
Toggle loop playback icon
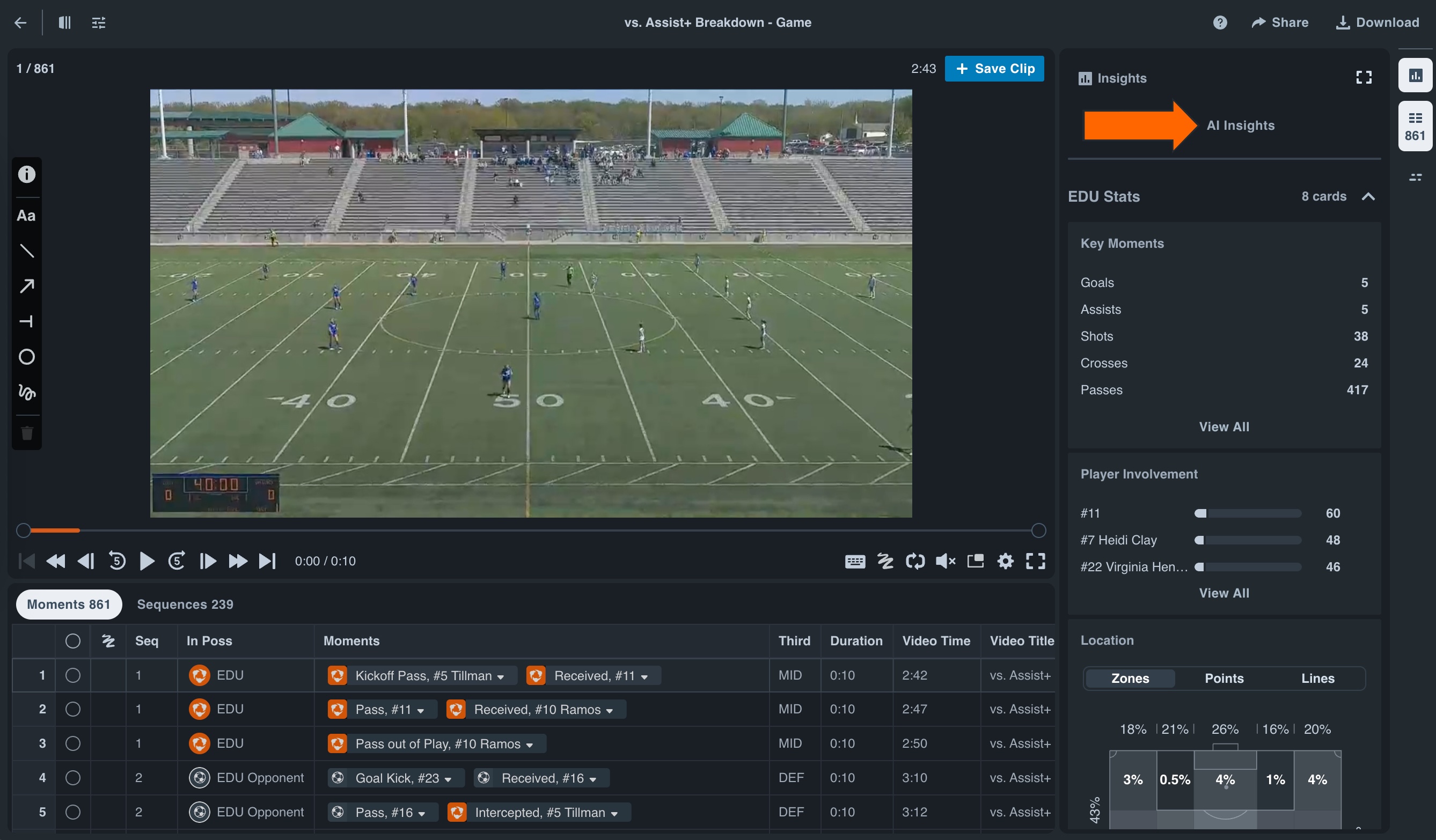(x=915, y=562)
